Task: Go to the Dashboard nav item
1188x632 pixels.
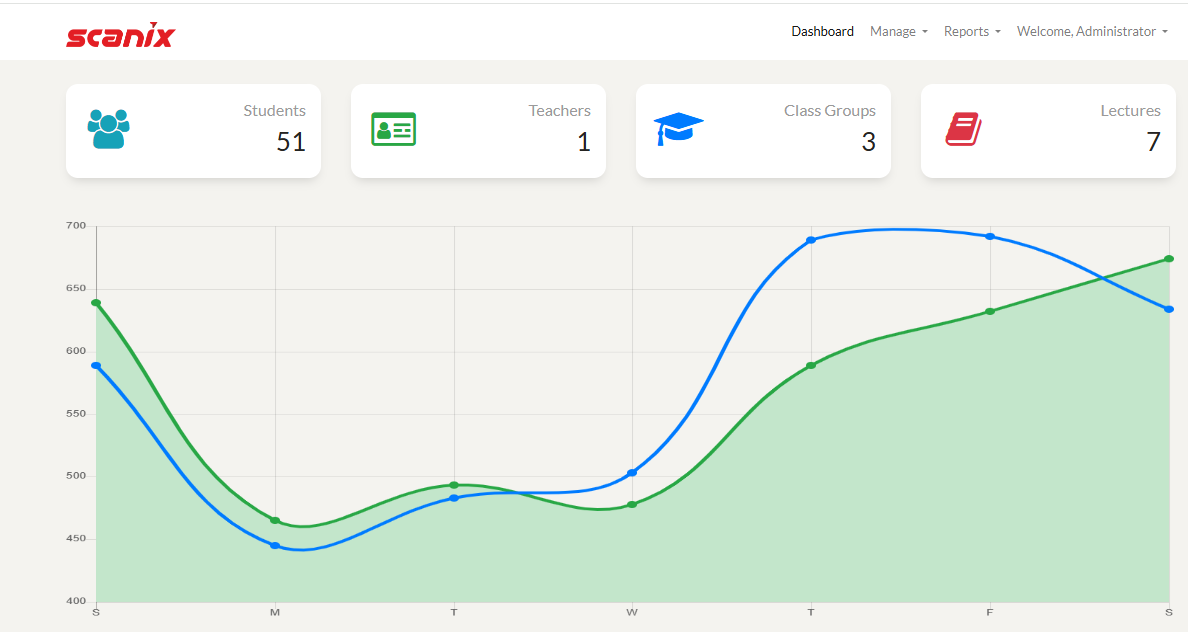Action: (x=822, y=32)
